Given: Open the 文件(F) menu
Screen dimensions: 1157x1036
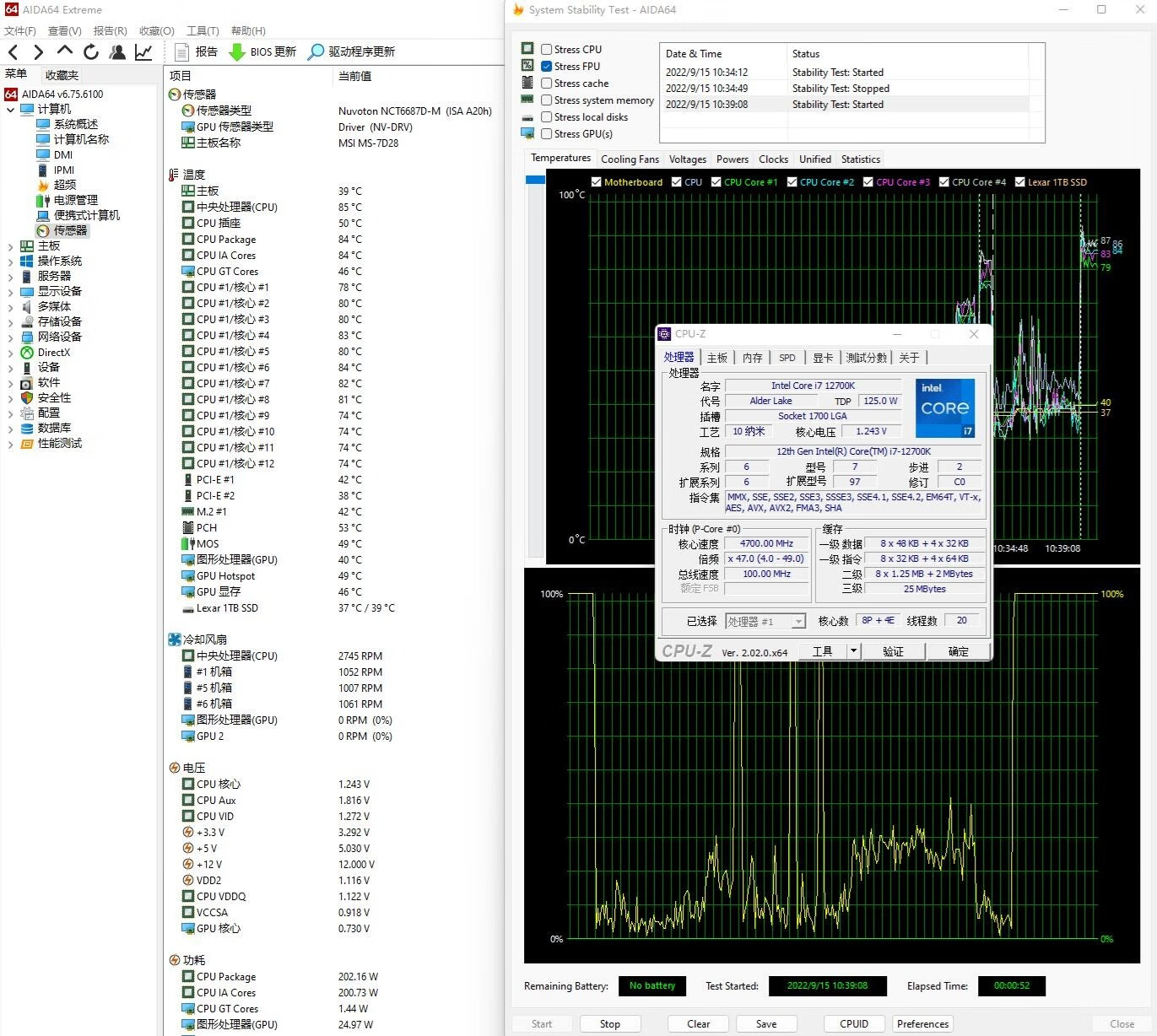Looking at the screenshot, I should [x=20, y=30].
